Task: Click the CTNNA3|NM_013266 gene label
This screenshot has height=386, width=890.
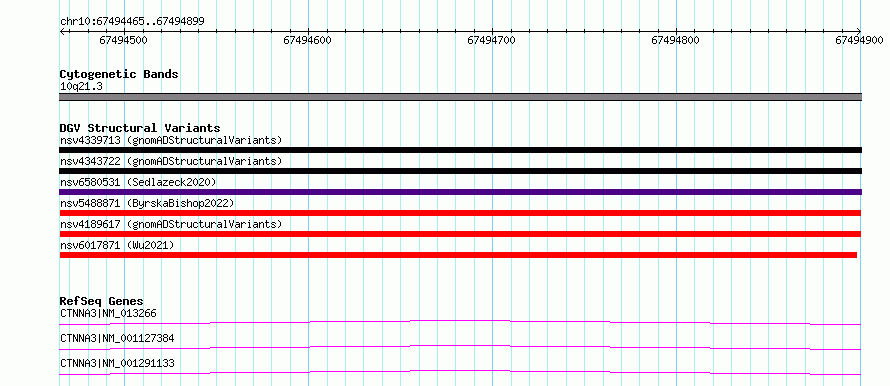Action: pyautogui.click(x=108, y=313)
